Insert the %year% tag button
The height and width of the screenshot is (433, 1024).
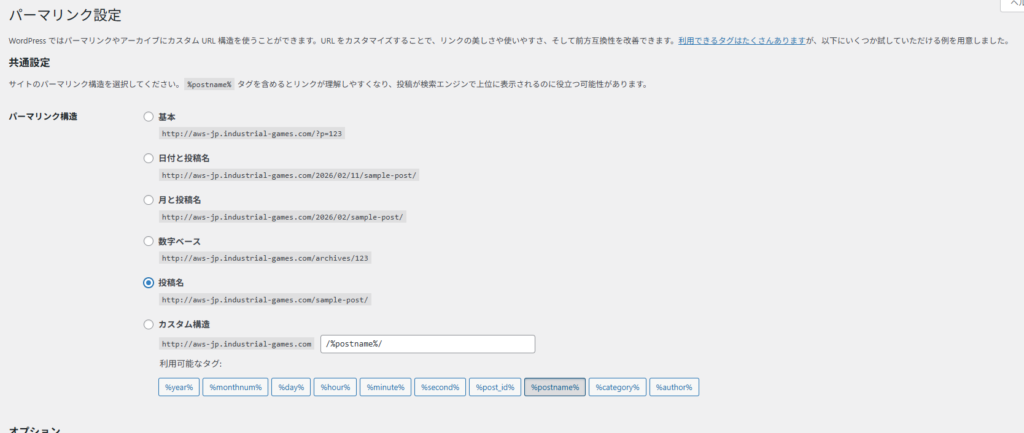178,387
